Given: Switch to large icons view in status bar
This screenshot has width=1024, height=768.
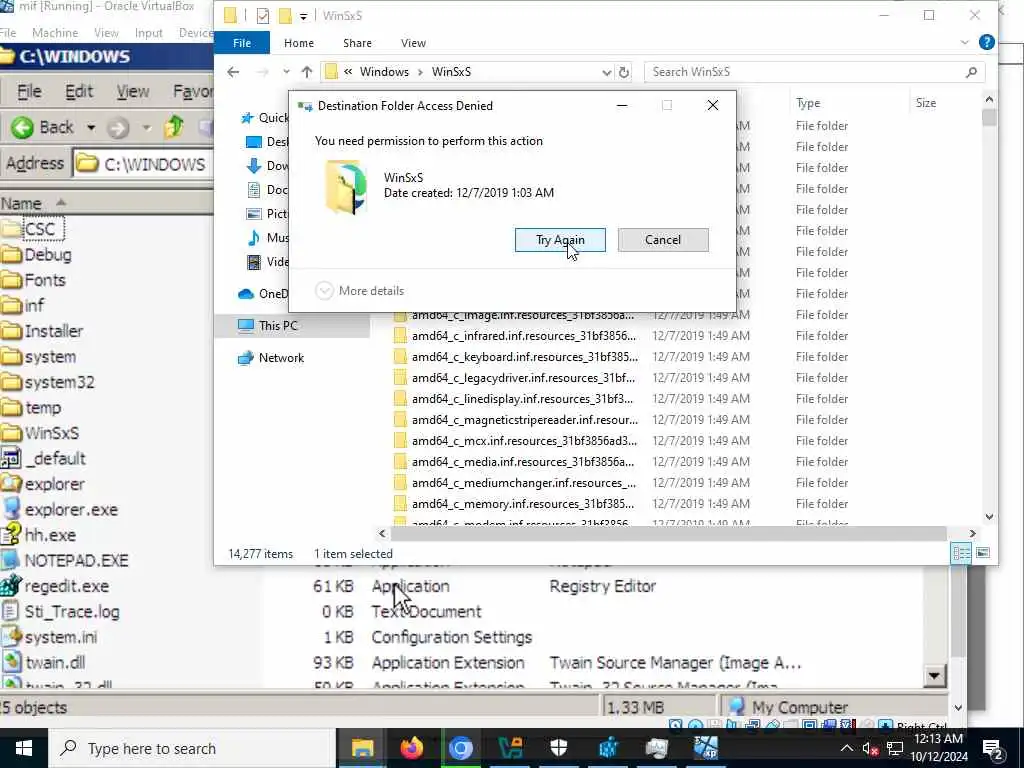Looking at the screenshot, I should (982, 553).
